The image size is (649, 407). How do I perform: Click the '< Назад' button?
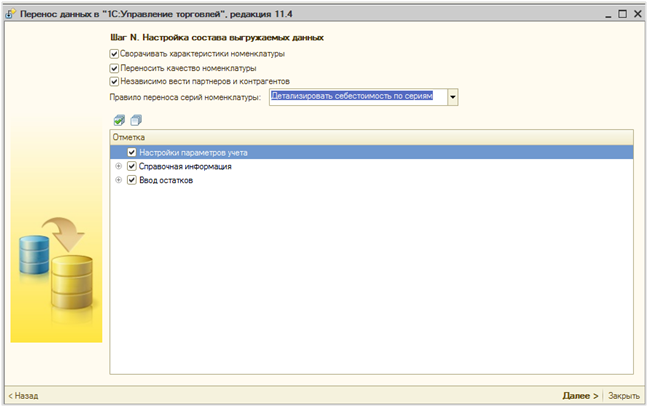click(24, 396)
